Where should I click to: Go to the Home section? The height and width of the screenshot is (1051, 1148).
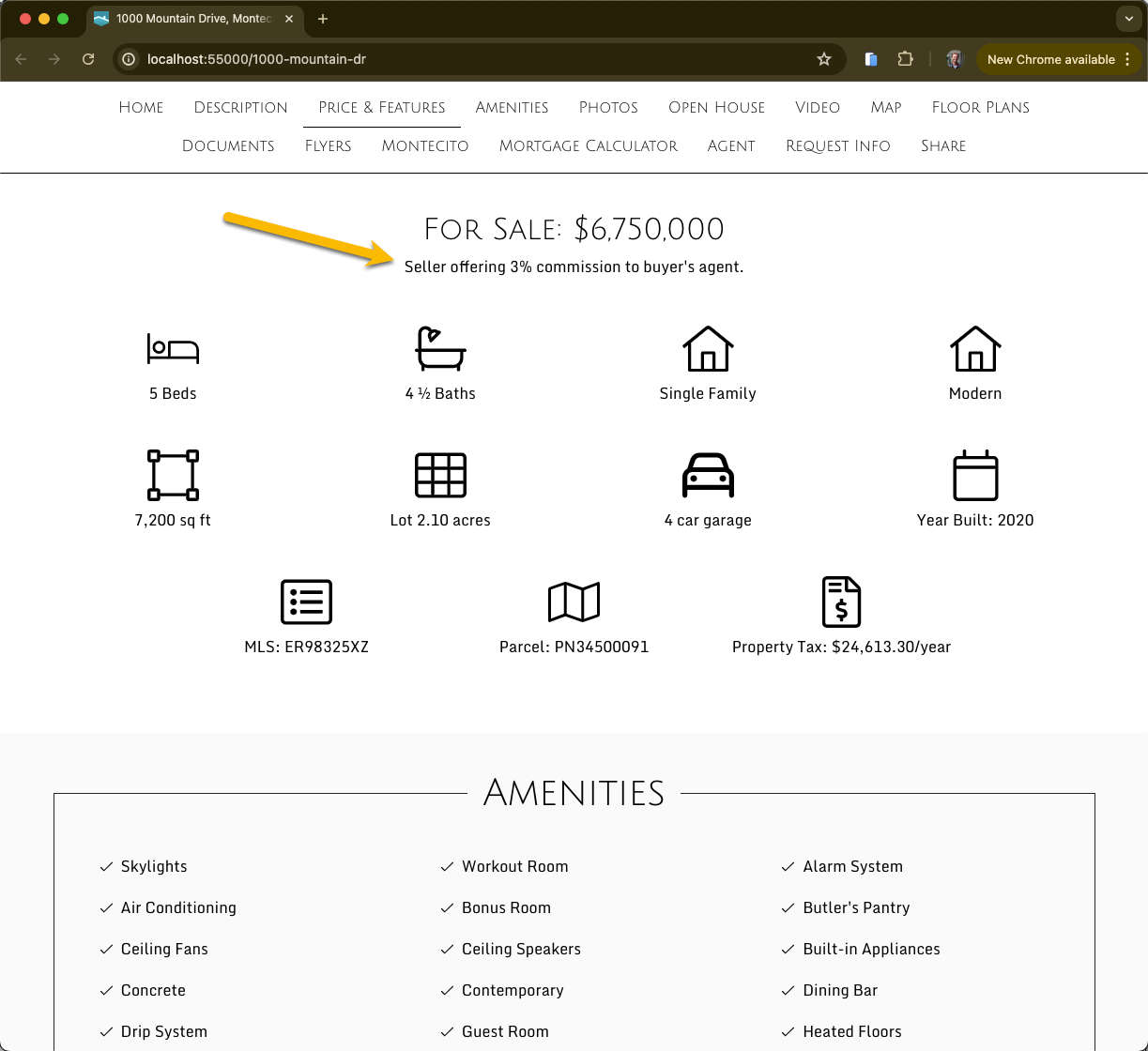pyautogui.click(x=141, y=107)
